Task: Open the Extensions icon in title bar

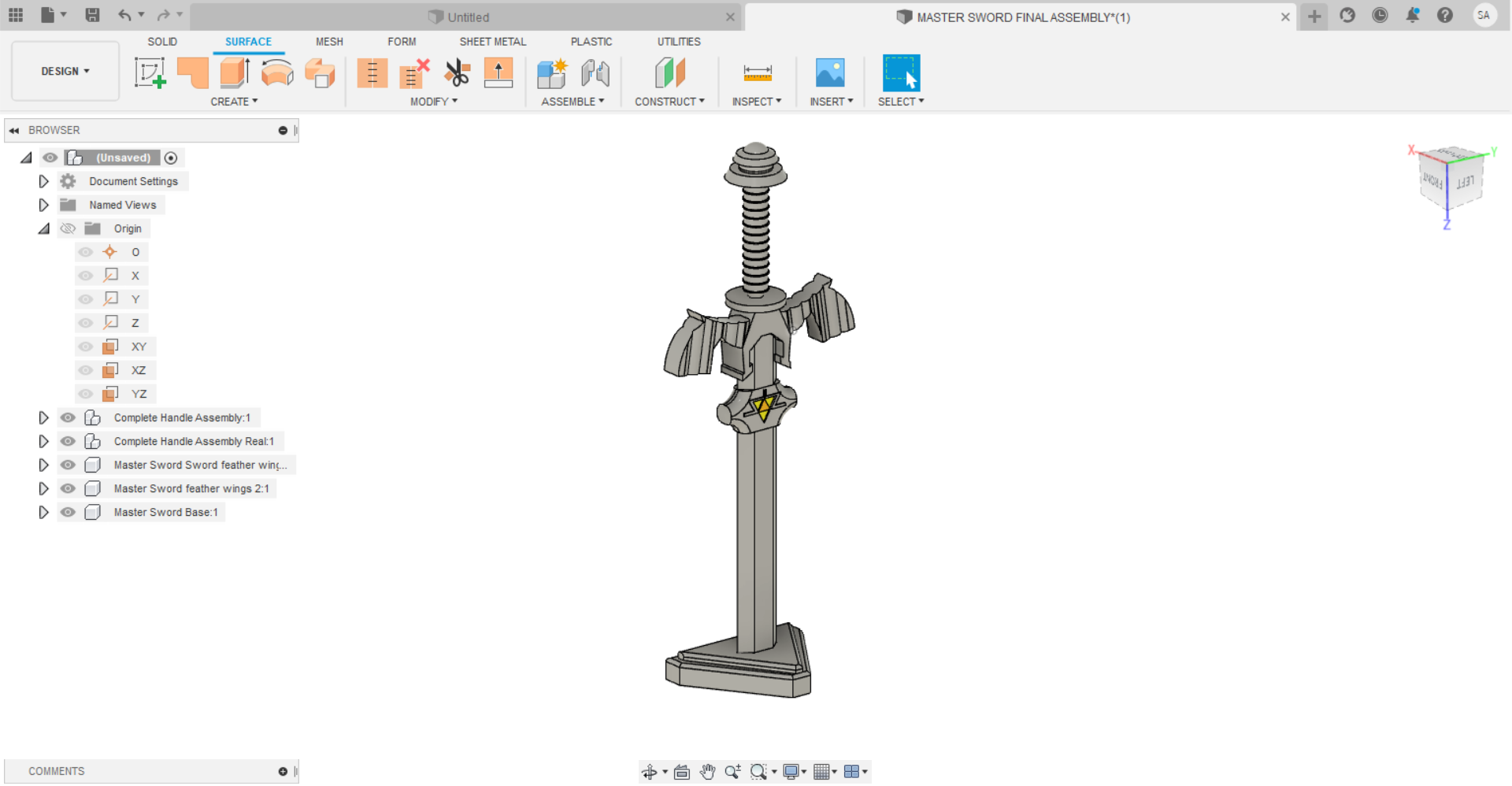Action: (1347, 15)
